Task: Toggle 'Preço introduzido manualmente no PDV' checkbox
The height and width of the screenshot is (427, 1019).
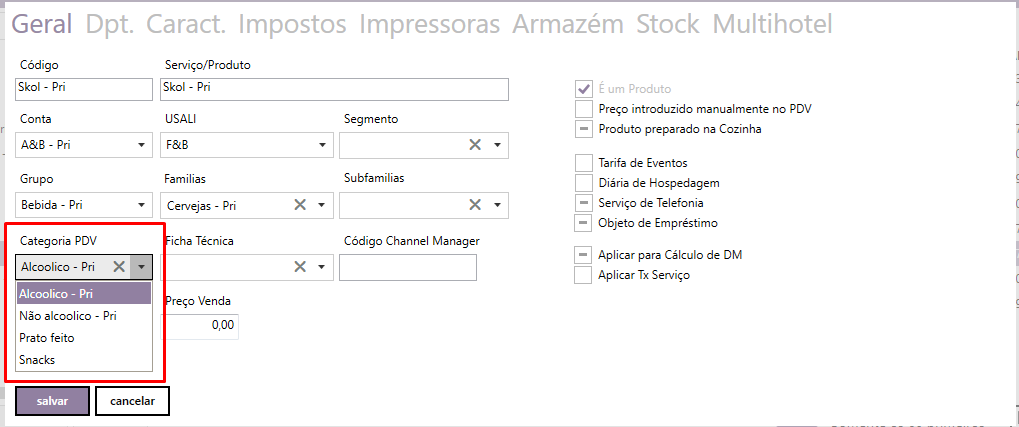Action: pyautogui.click(x=584, y=108)
